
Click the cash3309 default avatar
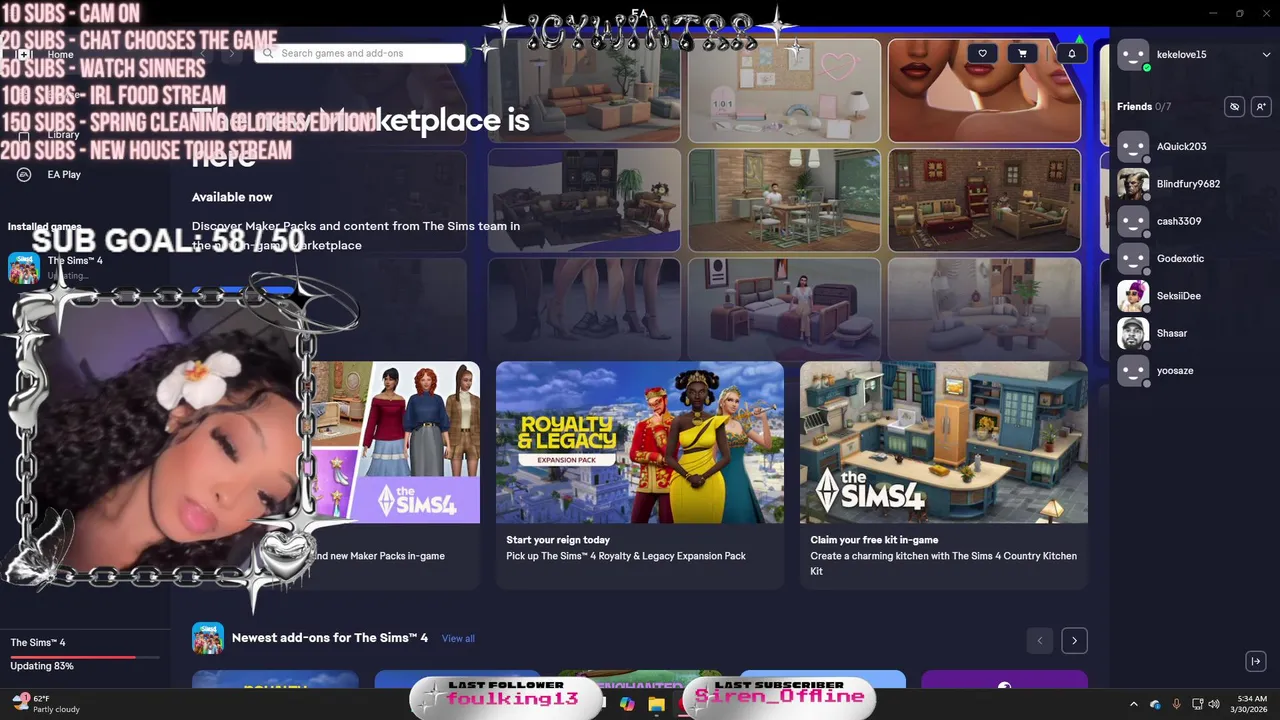coord(1133,221)
